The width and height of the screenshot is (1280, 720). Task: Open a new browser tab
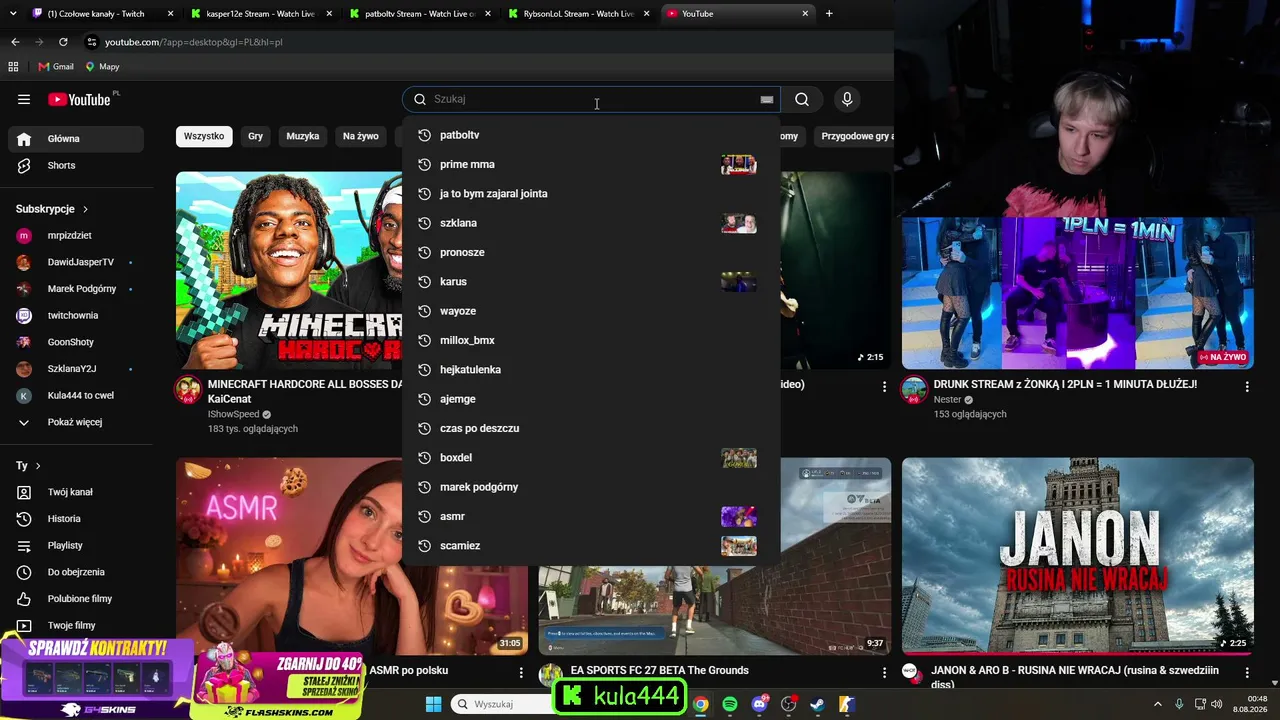(829, 14)
